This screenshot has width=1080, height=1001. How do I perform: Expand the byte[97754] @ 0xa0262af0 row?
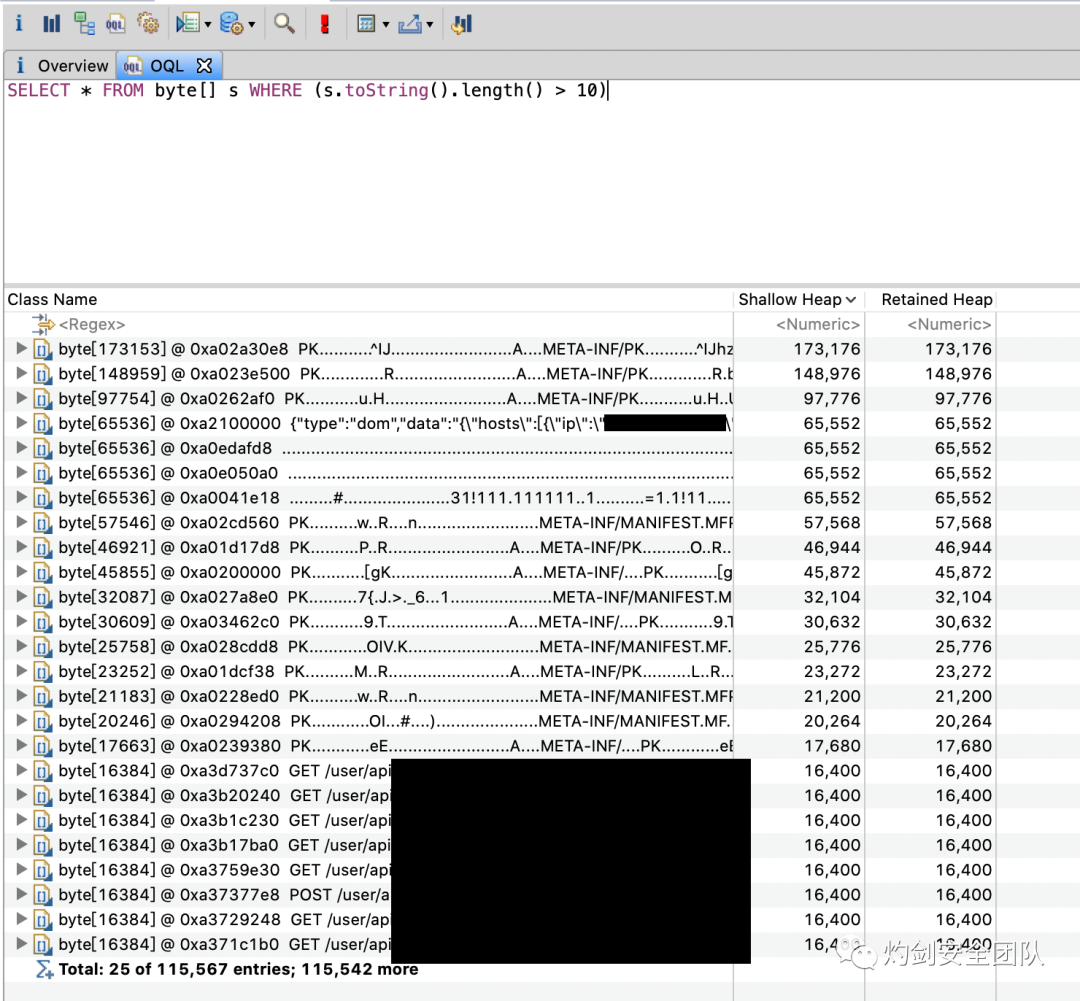21,398
